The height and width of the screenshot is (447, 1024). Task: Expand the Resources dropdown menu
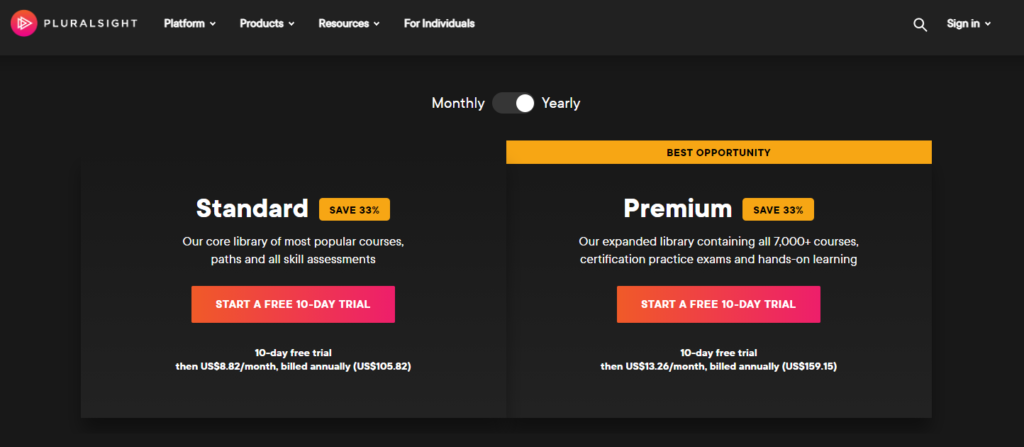349,23
